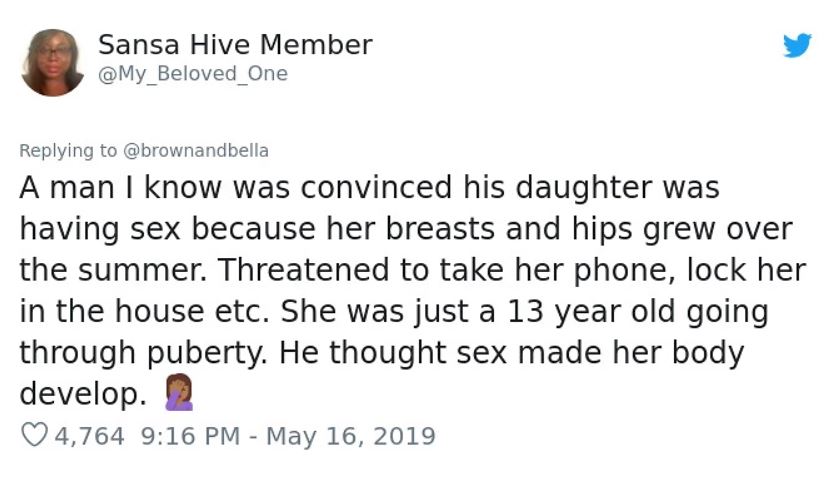View the 4,764 likes count
831x477 pixels.
(x=91, y=436)
